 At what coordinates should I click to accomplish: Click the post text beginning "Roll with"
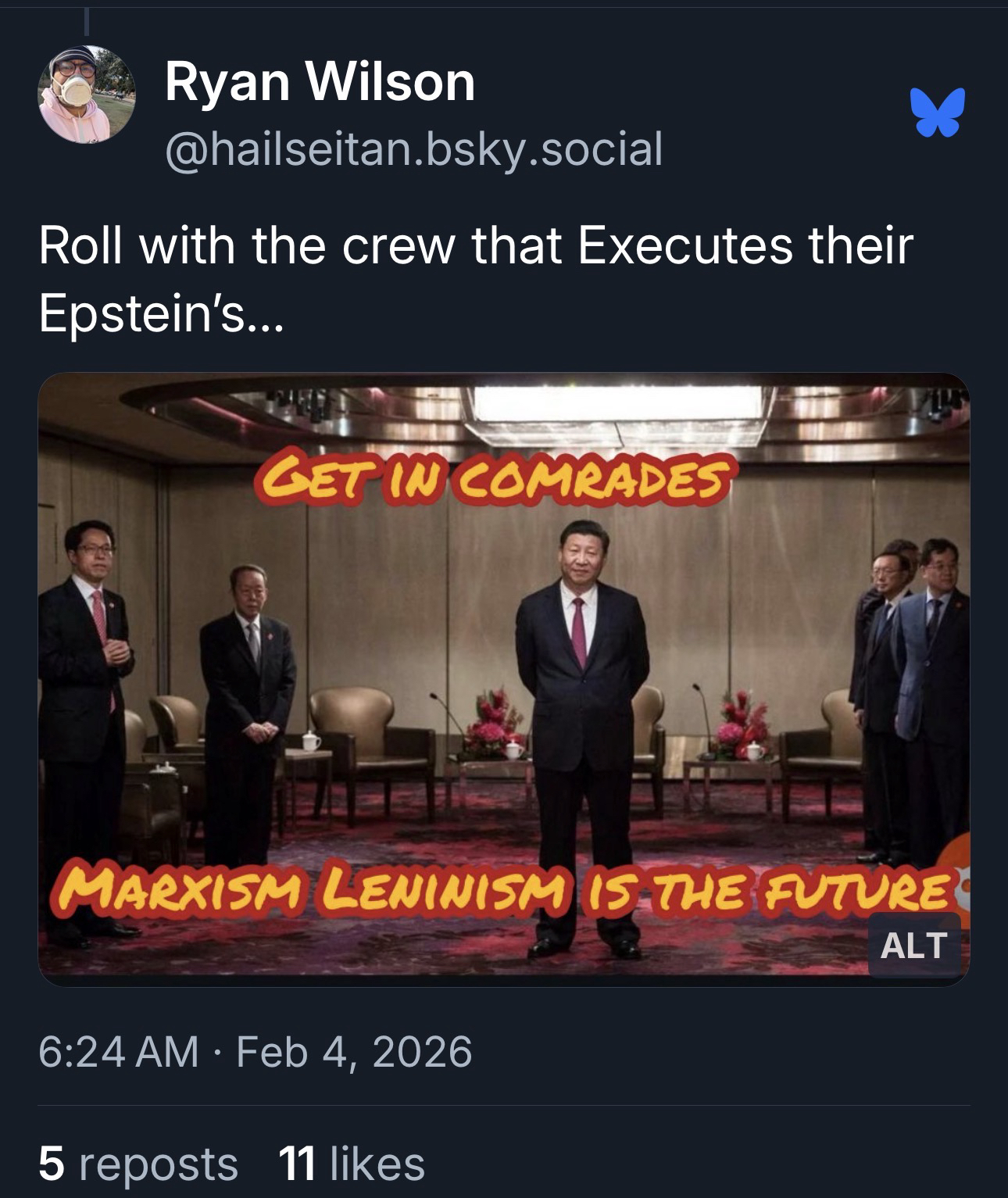[x=475, y=245]
